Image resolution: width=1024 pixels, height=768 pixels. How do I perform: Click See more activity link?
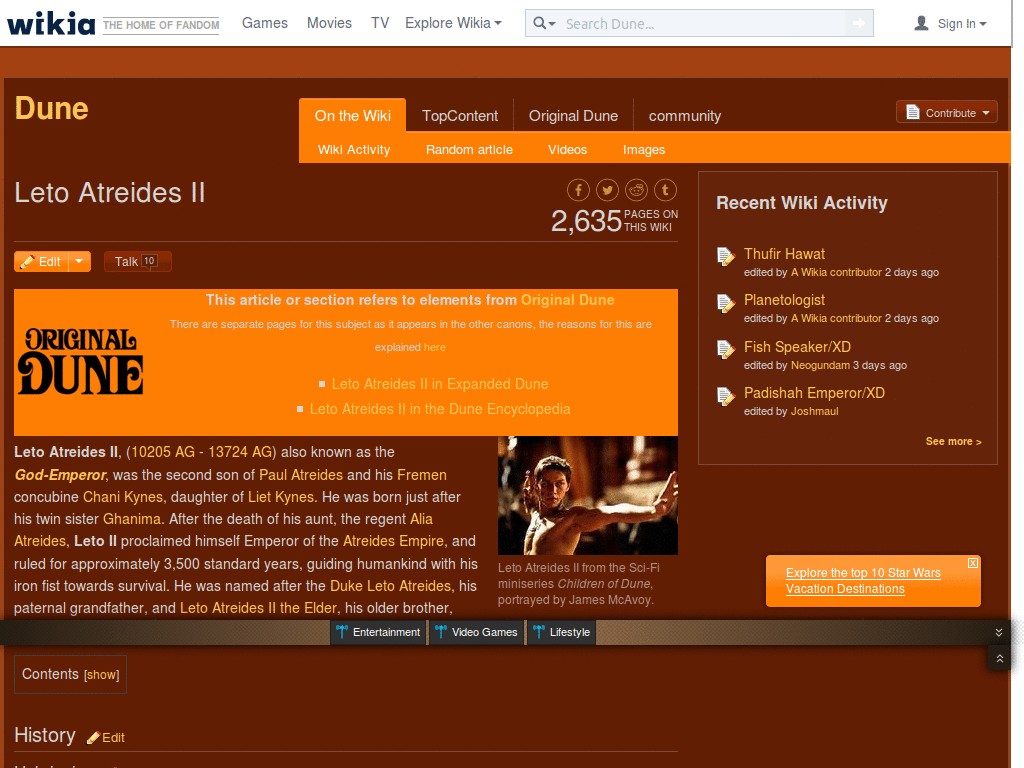pyautogui.click(x=953, y=441)
